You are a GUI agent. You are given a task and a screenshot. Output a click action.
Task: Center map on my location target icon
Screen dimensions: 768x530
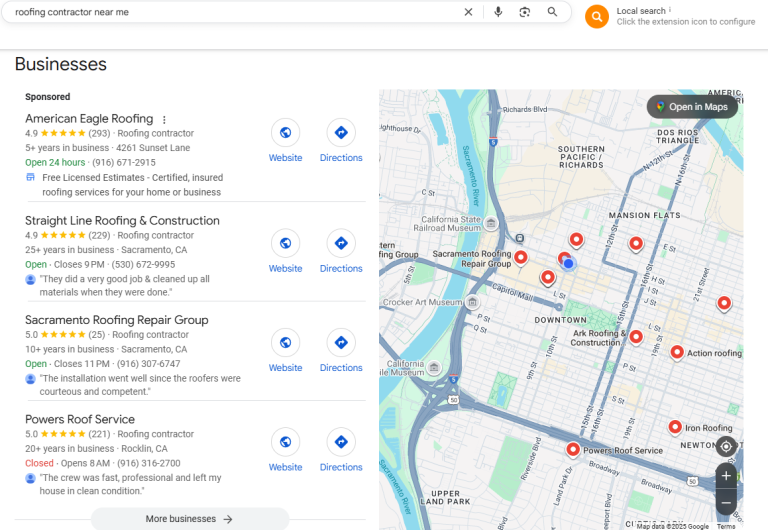click(726, 446)
